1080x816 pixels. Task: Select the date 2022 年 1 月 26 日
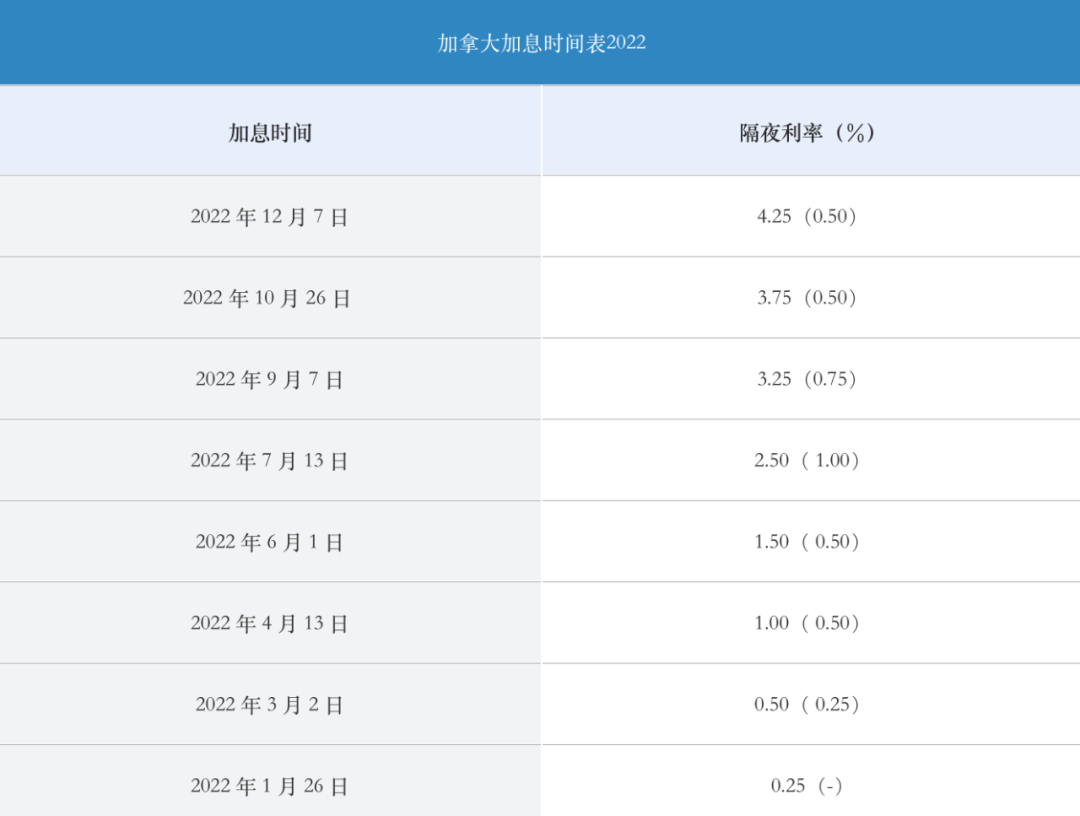(x=269, y=785)
